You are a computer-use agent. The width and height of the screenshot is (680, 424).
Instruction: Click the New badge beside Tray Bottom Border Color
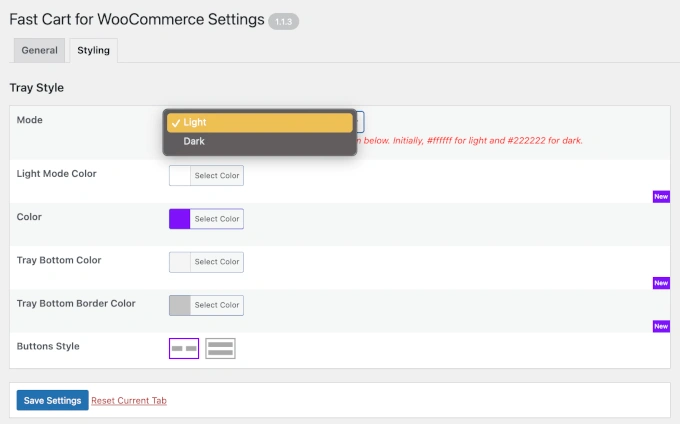(660, 326)
